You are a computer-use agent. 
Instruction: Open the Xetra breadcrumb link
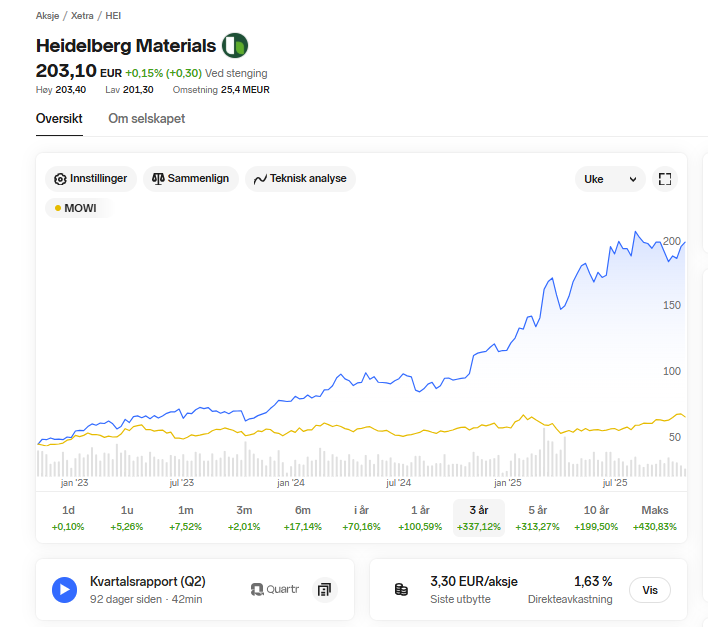tap(82, 16)
